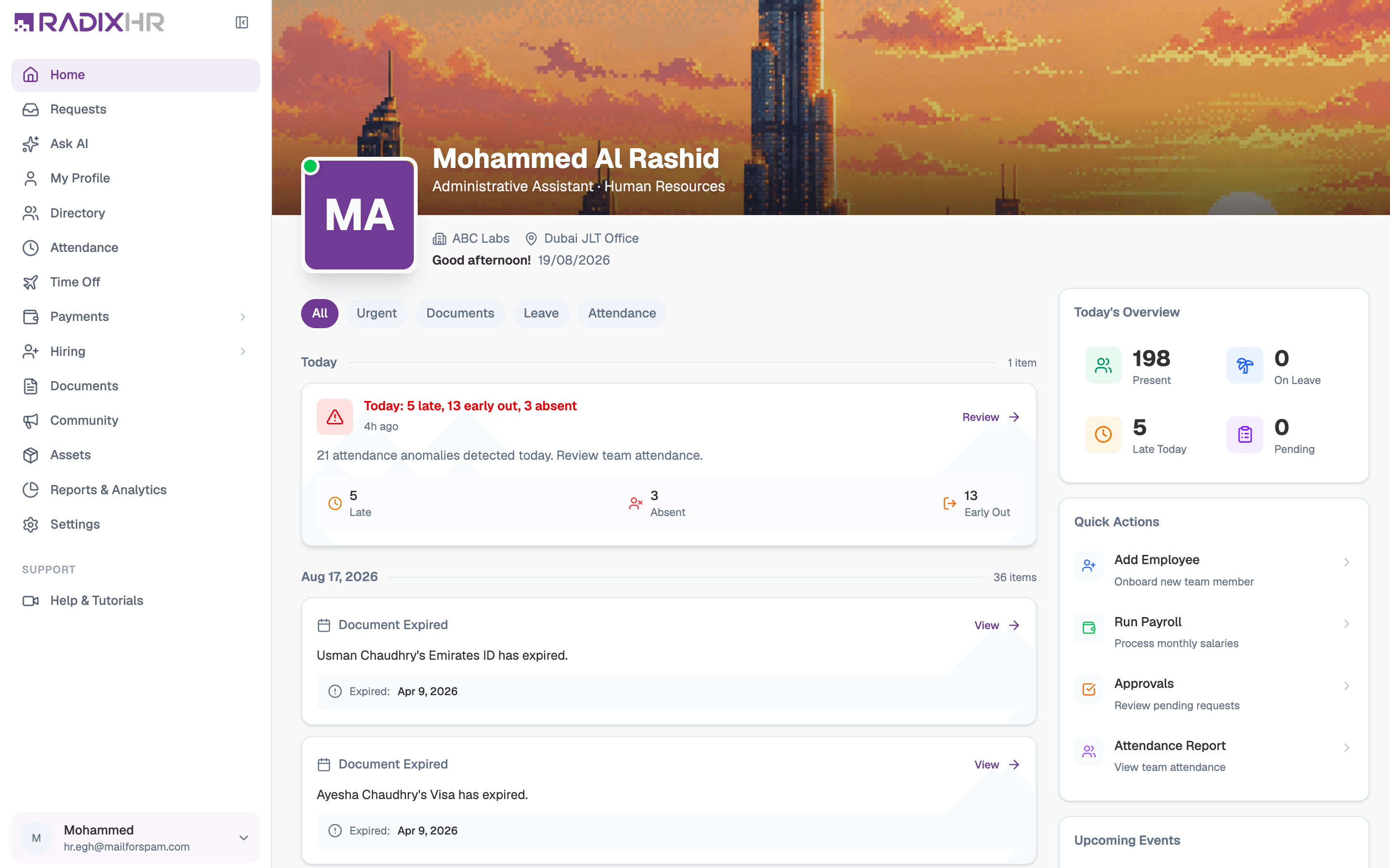1390x868 pixels.
Task: Select the Leave filter tab
Action: (541, 313)
